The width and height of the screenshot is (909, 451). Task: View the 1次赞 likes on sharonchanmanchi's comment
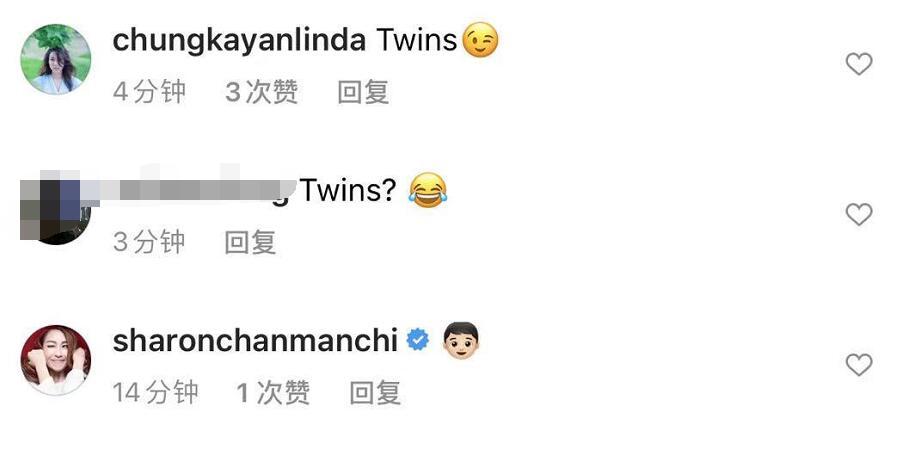click(x=274, y=393)
